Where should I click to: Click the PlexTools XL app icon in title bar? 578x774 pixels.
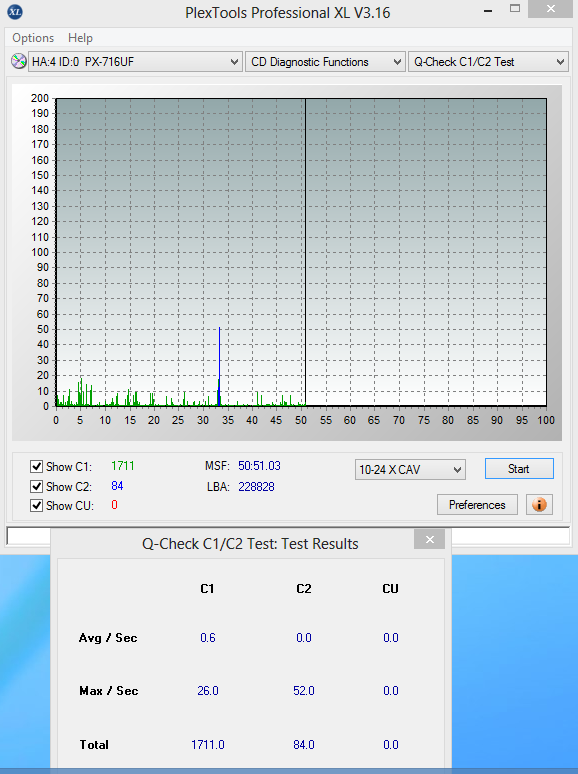(15, 12)
